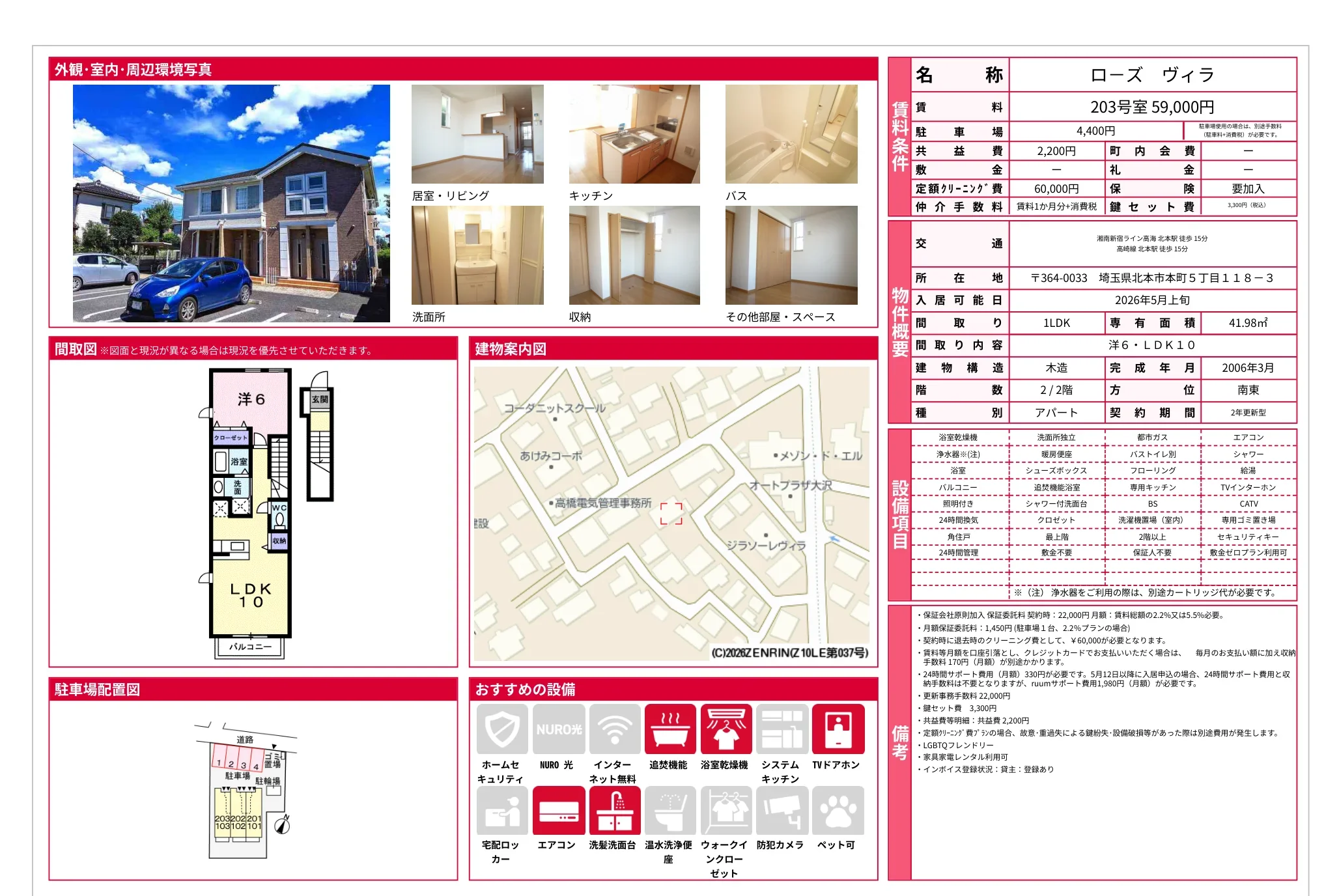Click the TVドアホン intercom icon
Viewport: 1339px width, 896px height.
pos(838,729)
